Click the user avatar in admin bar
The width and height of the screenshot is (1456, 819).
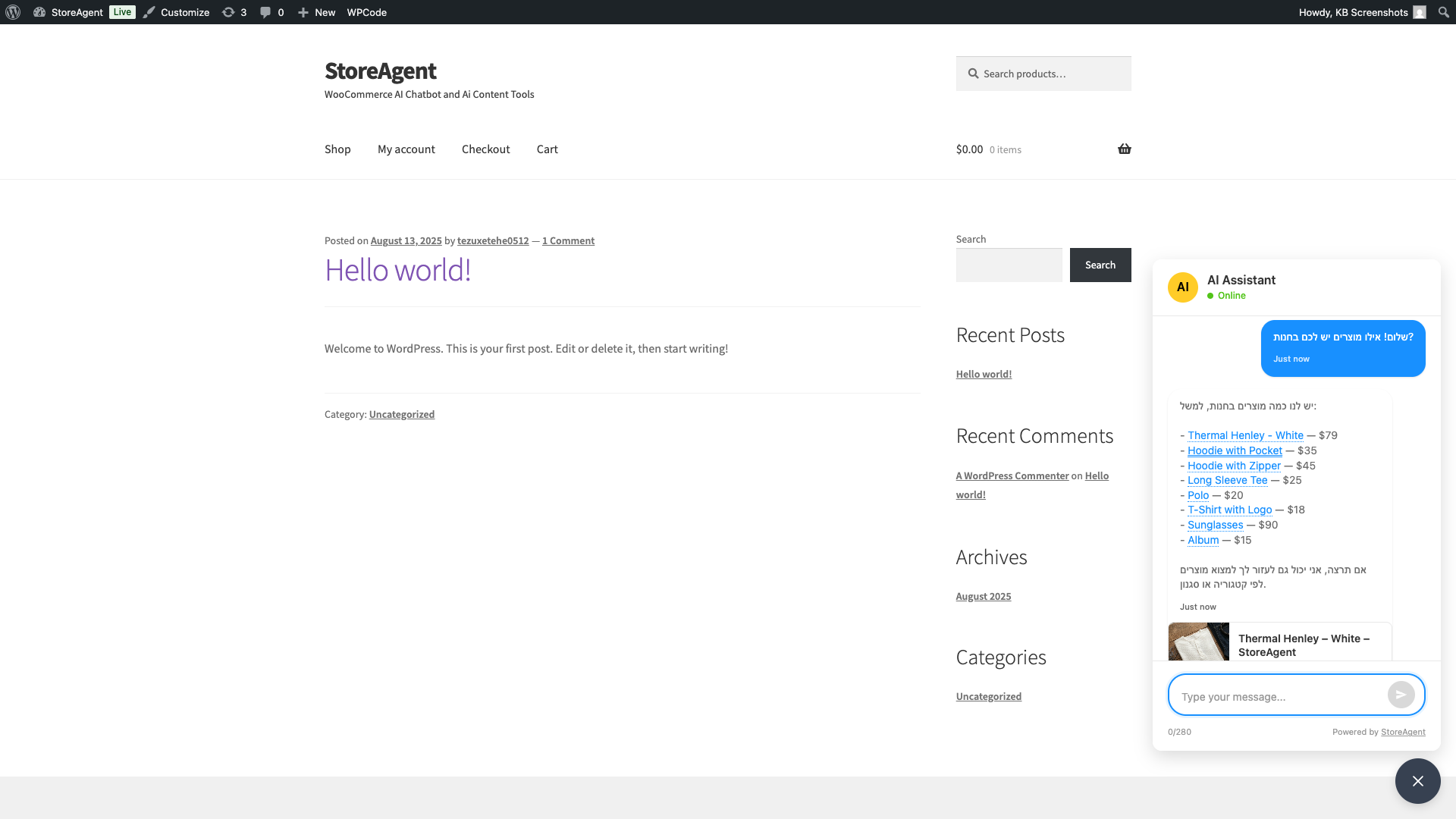pyautogui.click(x=1420, y=12)
